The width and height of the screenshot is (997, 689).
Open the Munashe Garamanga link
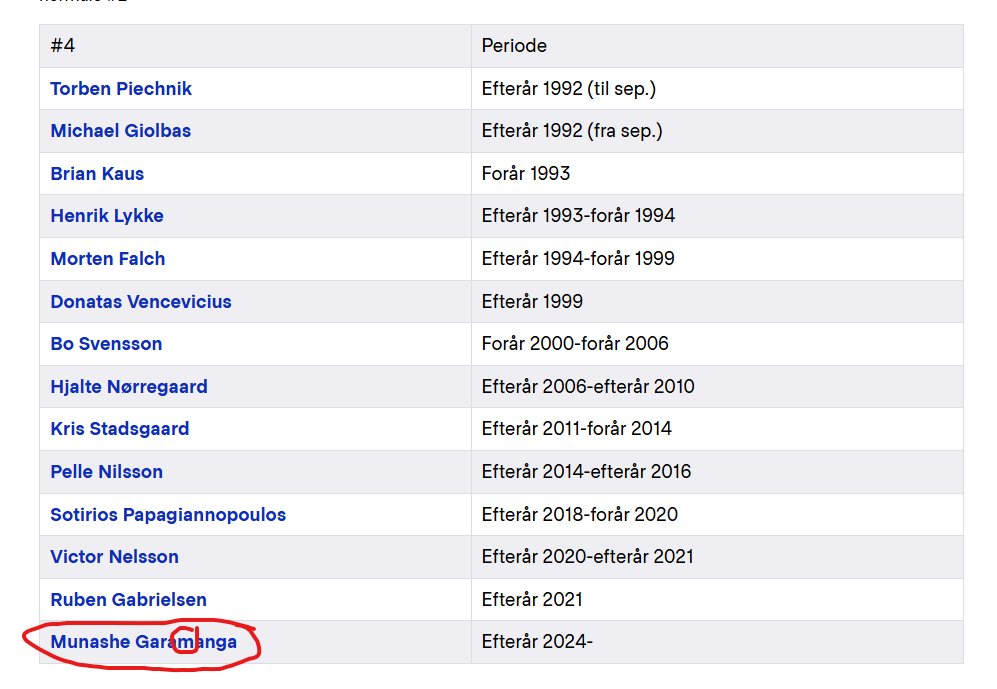tap(144, 642)
